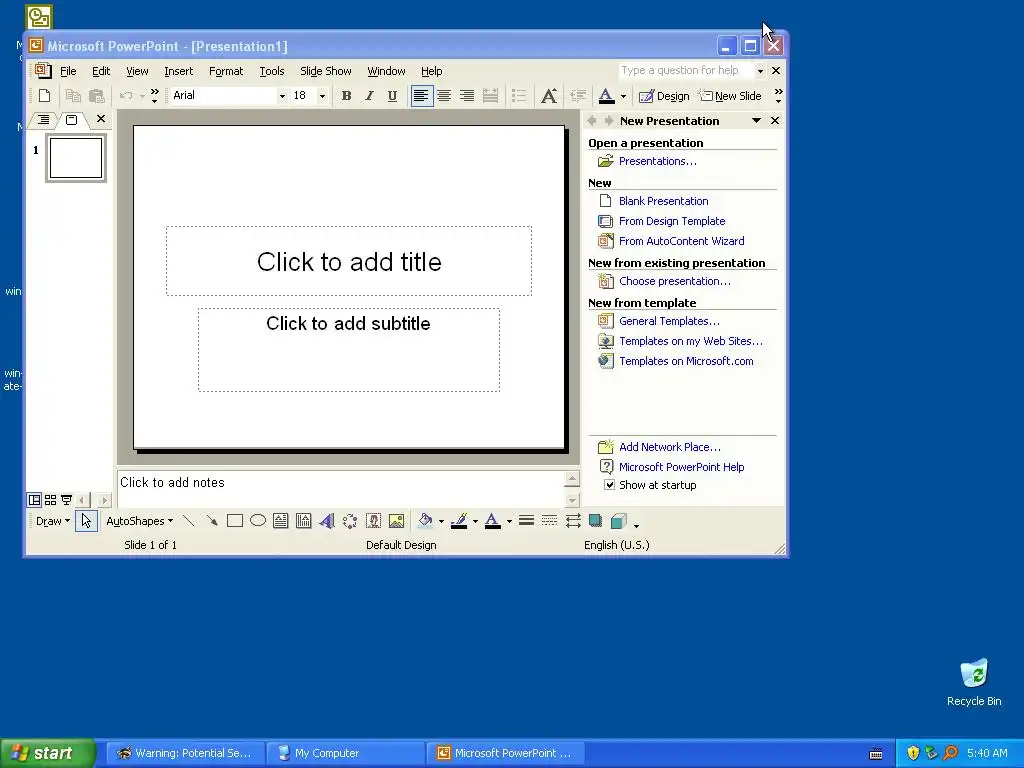The width and height of the screenshot is (1024, 768).
Task: Close the Outline/Slides pane
Action: [x=101, y=119]
